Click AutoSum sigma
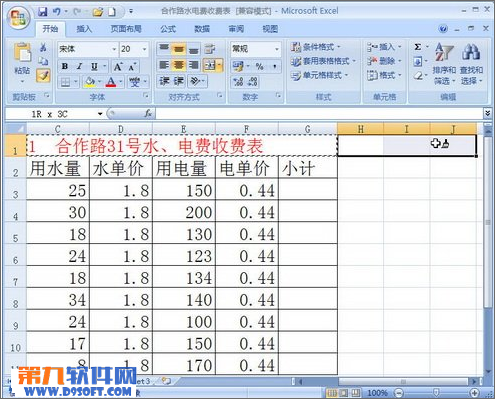The height and width of the screenshot is (399, 495). click(418, 47)
